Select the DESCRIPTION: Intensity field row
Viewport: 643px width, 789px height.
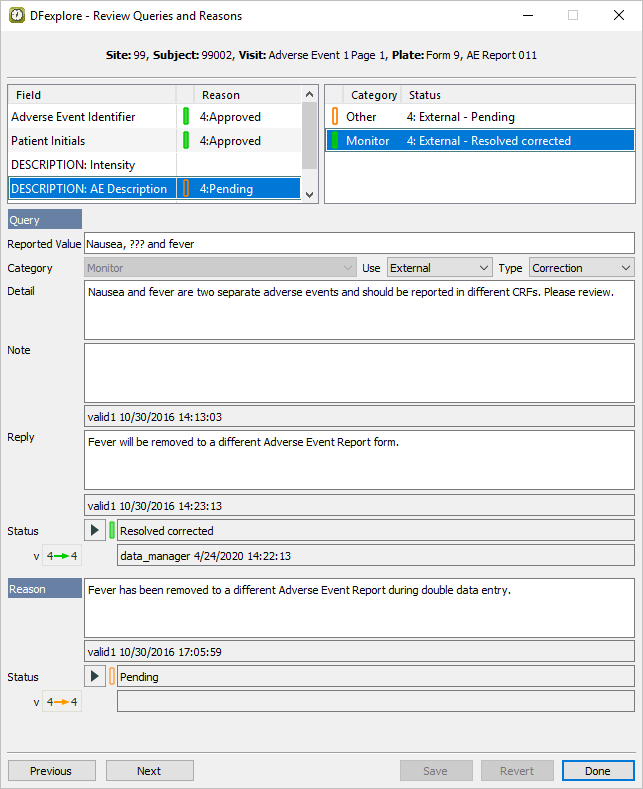click(x=92, y=165)
